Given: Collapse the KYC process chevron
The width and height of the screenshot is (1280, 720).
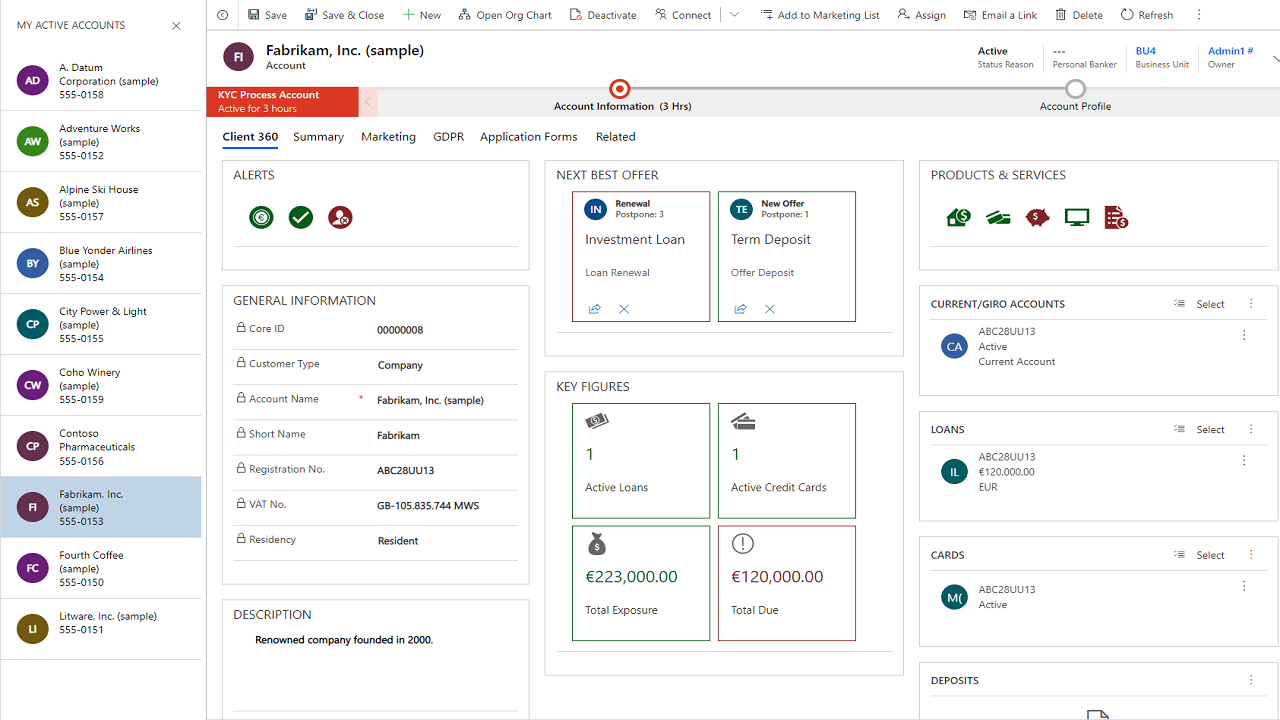Looking at the screenshot, I should click(368, 102).
